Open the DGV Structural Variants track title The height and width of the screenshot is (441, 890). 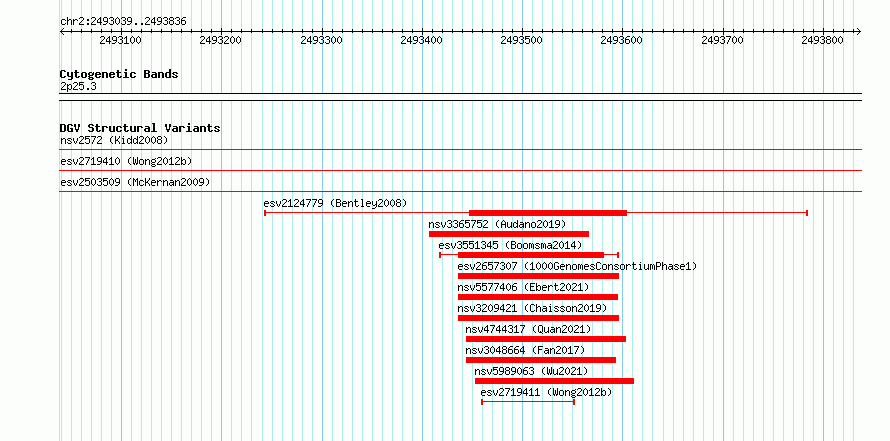(x=140, y=128)
